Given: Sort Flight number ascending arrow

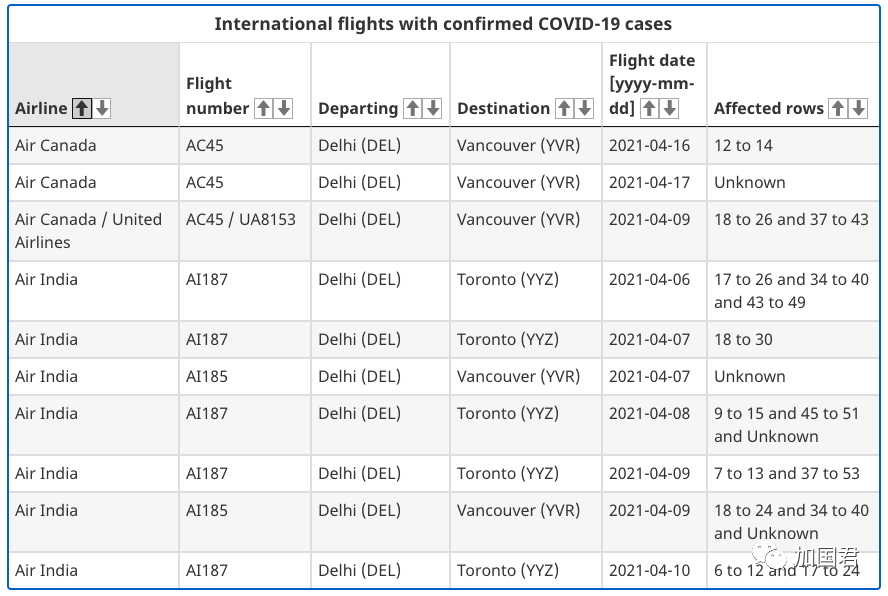Looking at the screenshot, I should coord(263,108).
